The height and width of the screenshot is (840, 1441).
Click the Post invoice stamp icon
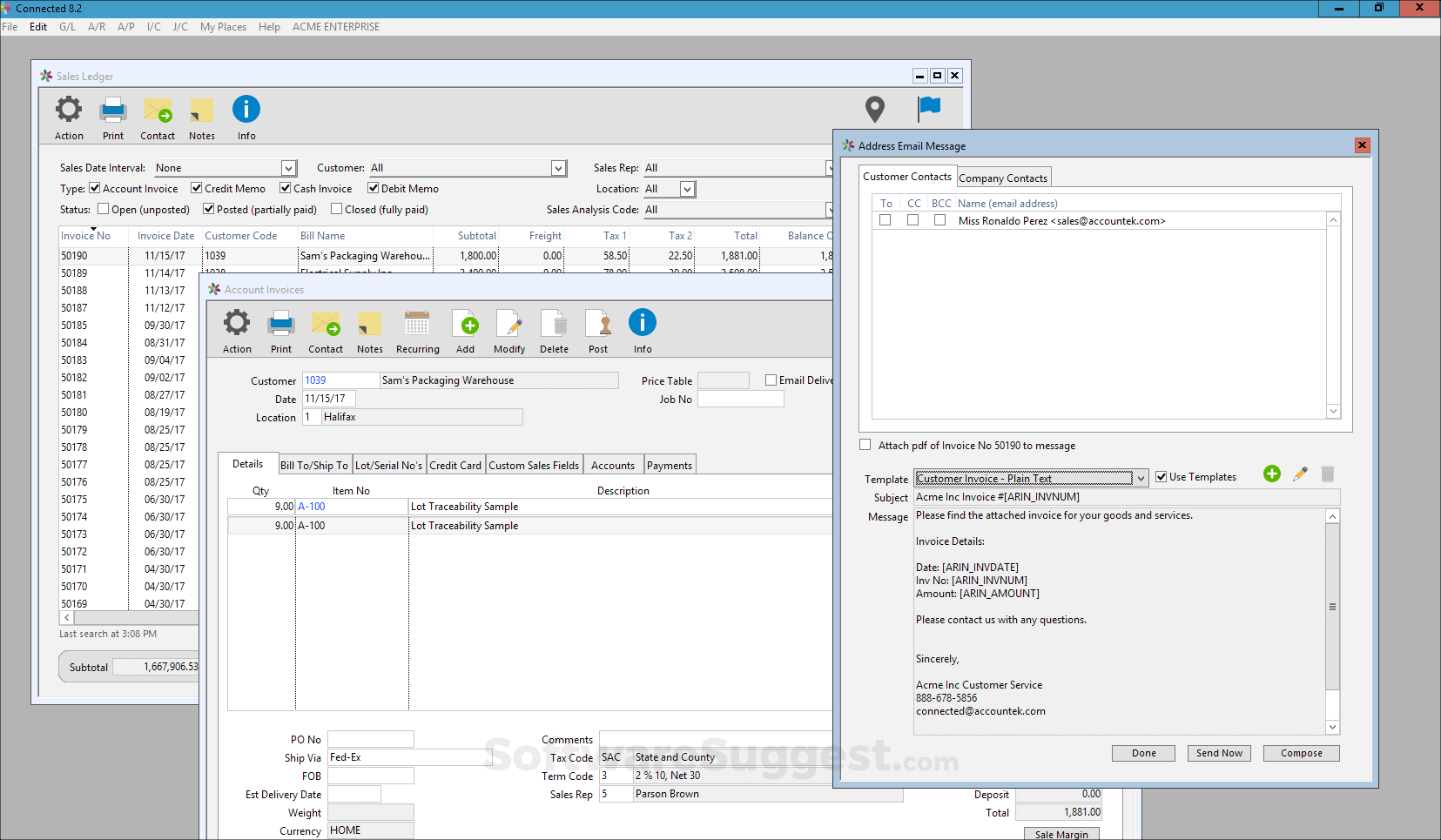(x=598, y=325)
